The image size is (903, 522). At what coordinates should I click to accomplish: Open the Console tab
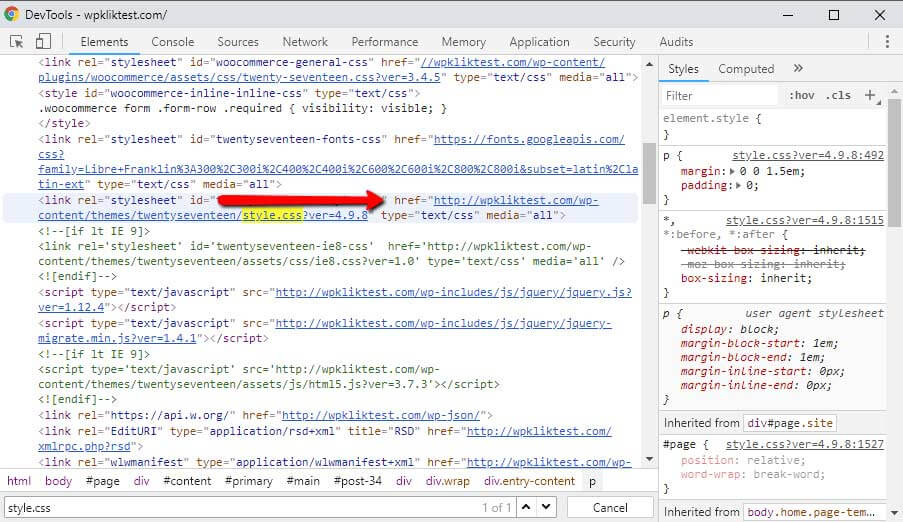coord(173,41)
